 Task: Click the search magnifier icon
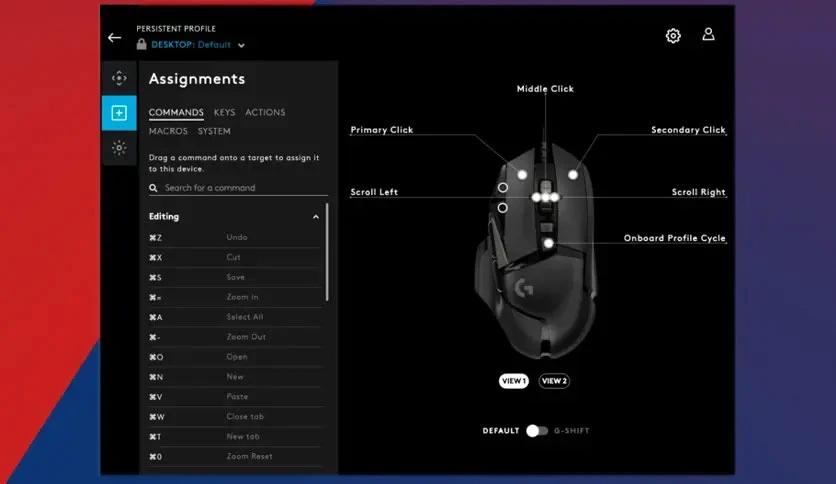154,188
